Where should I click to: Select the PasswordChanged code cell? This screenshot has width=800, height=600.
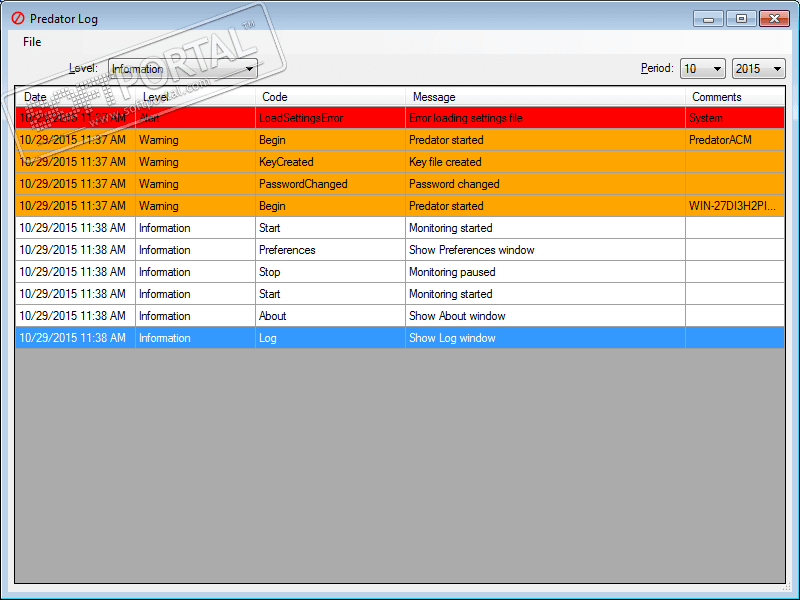pyautogui.click(x=330, y=184)
